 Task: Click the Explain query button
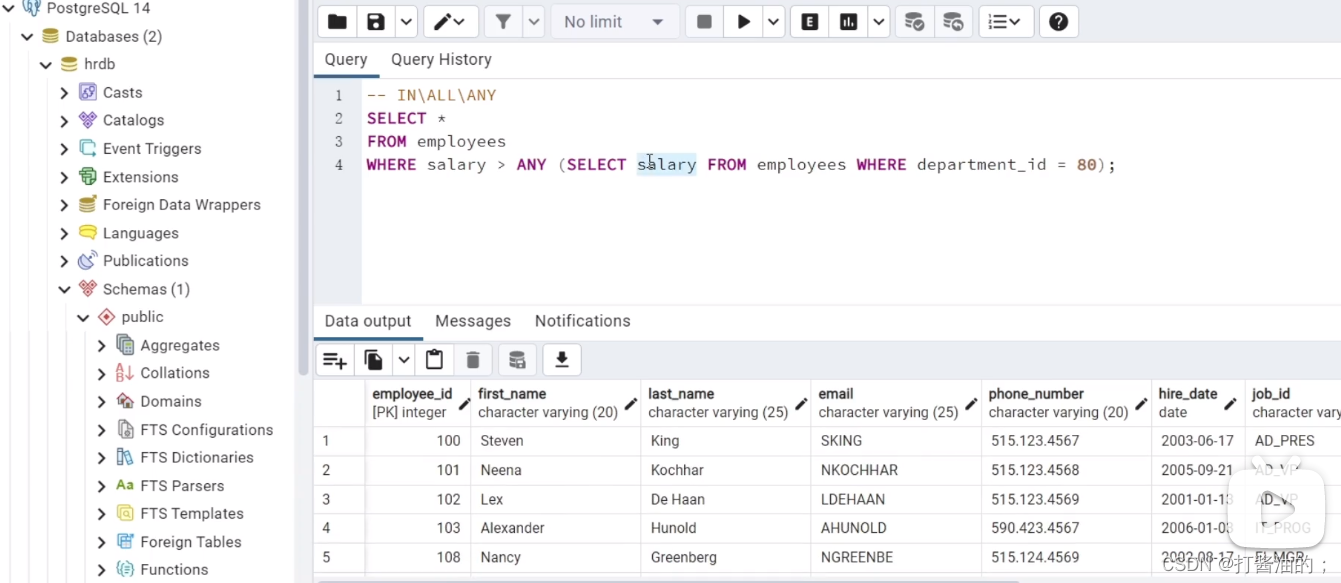pyautogui.click(x=809, y=22)
